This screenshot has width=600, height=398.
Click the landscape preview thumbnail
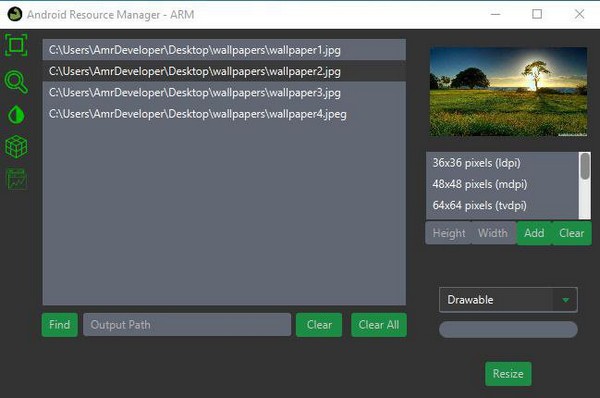pos(509,92)
